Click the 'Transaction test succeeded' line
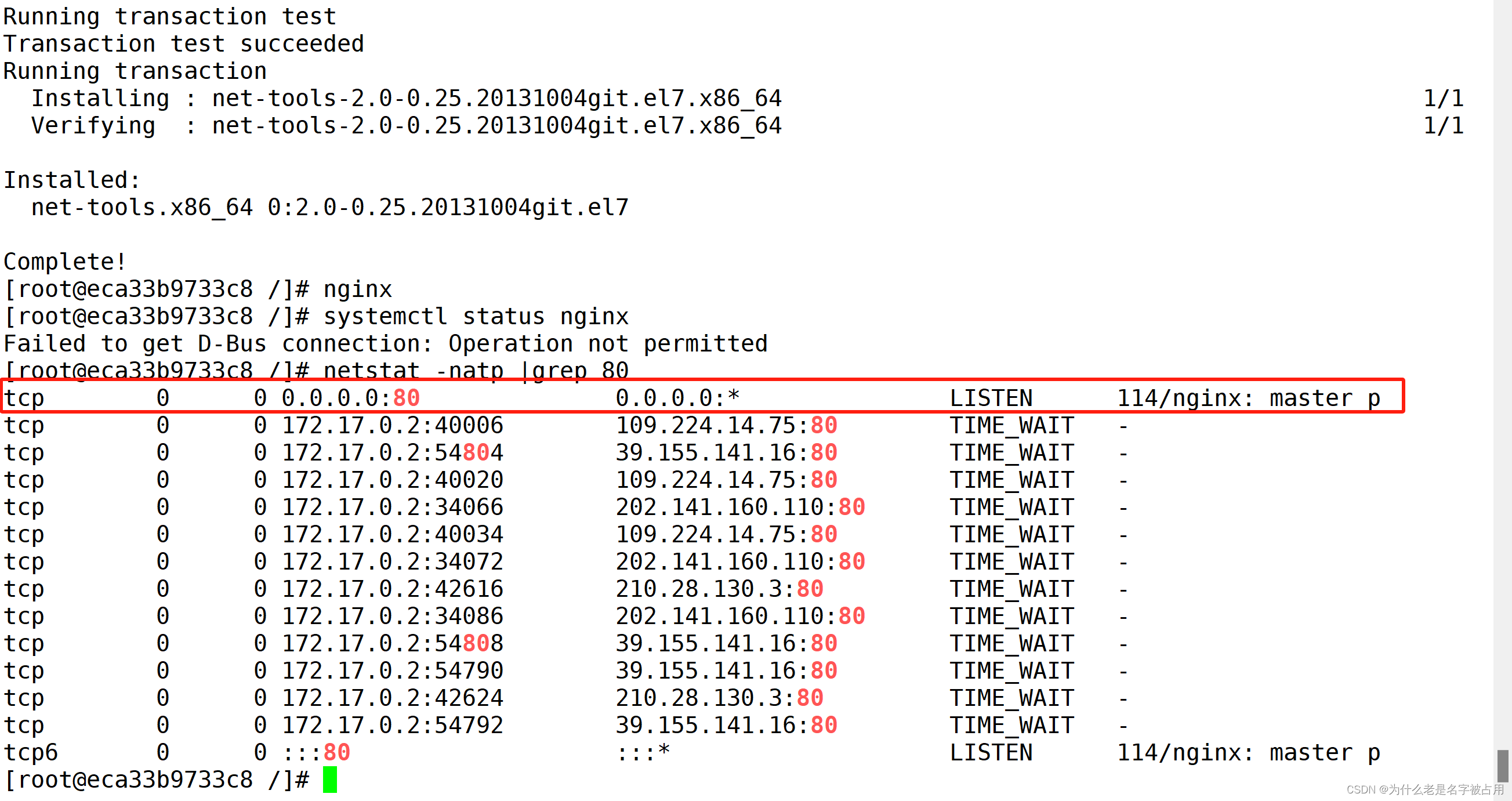The width and height of the screenshot is (1512, 801). click(184, 44)
